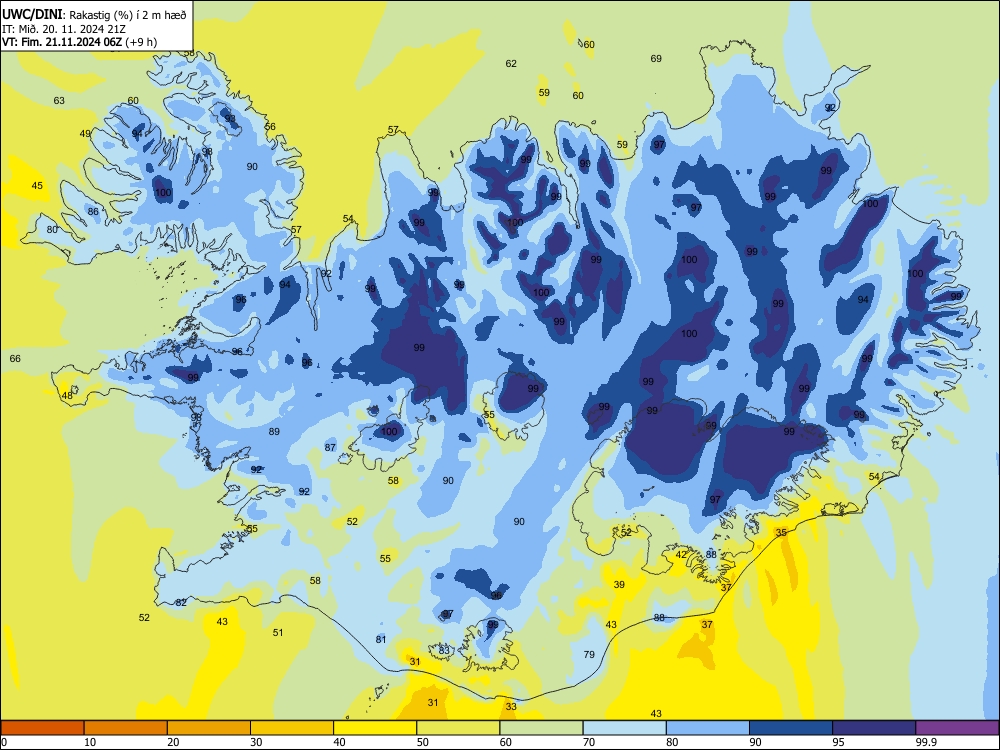Click the map value 42 in the southeast

[681, 555]
